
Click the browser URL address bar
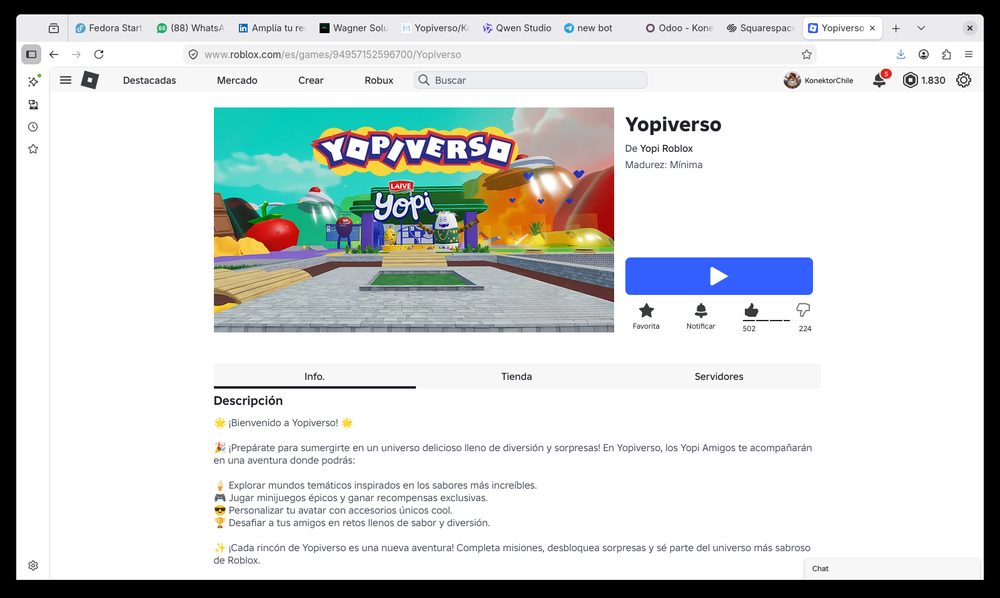click(501, 54)
